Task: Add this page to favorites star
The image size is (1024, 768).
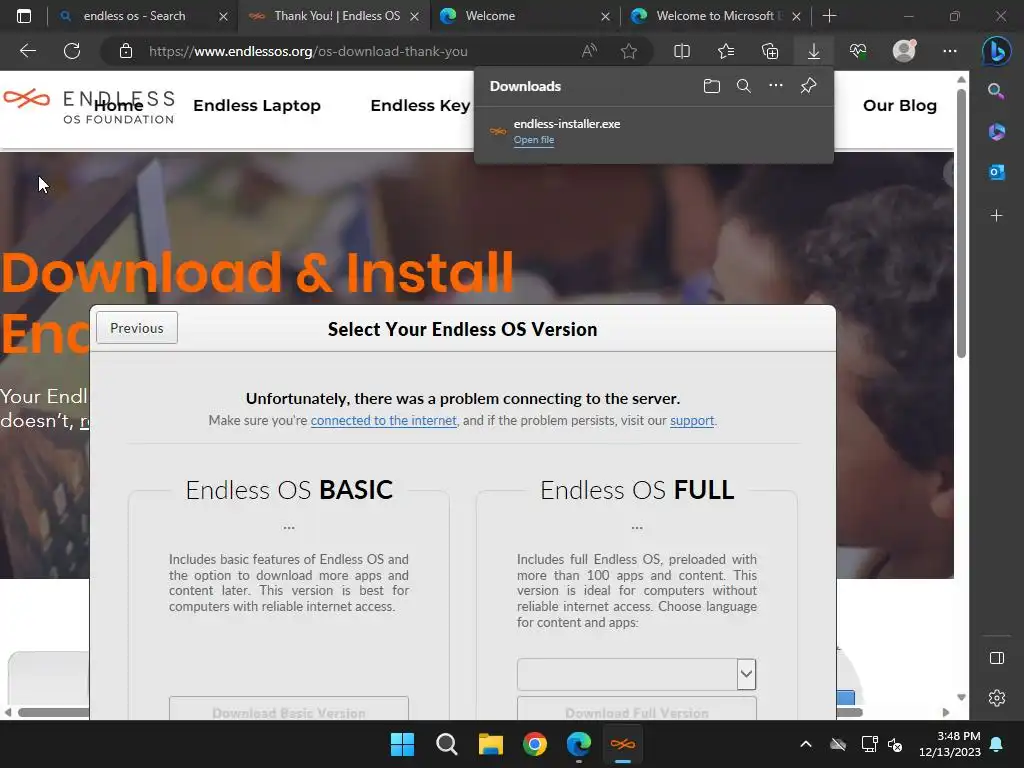Action: 629,51
